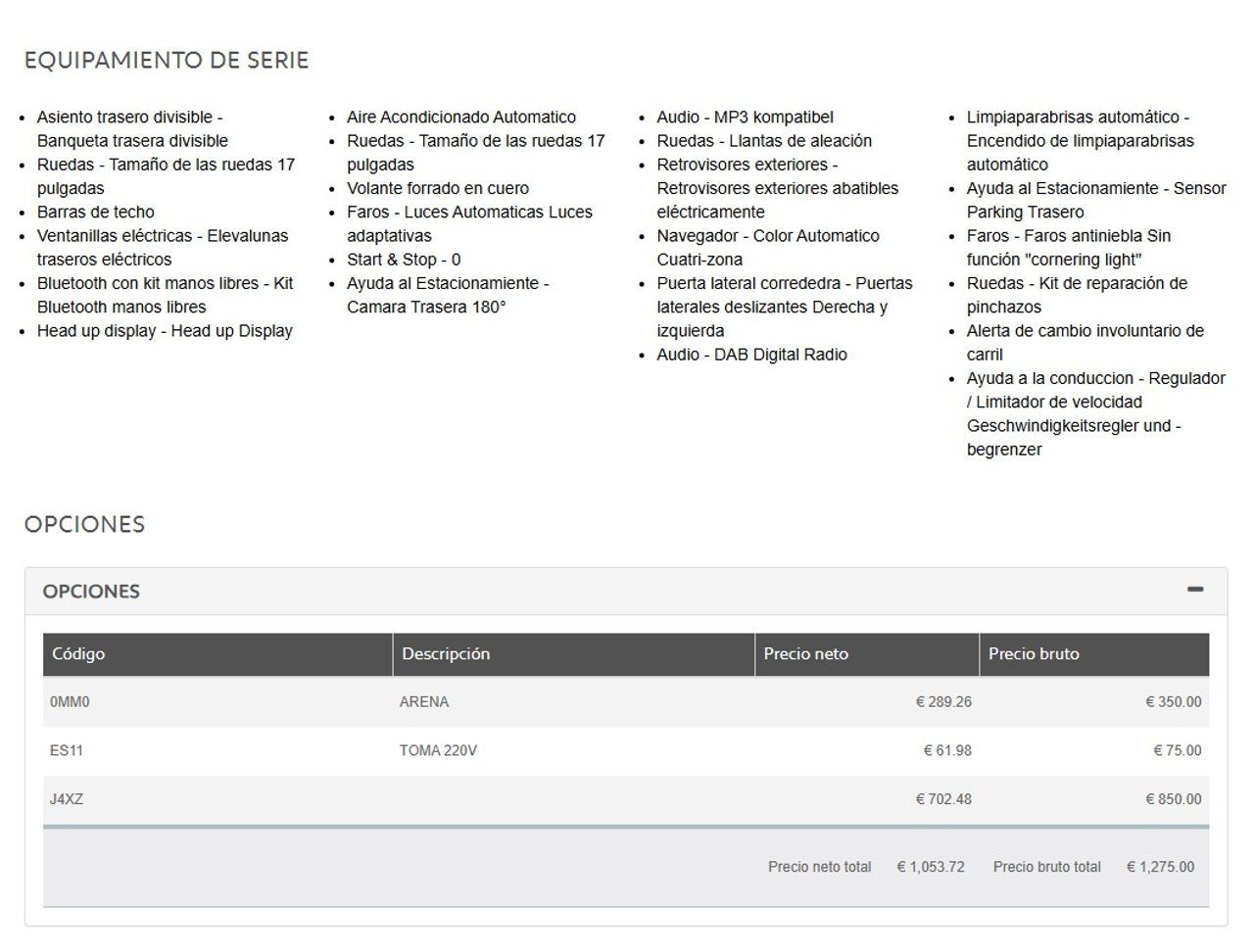The image size is (1254, 952).
Task: Click the Descripción column header
Action: click(x=446, y=654)
